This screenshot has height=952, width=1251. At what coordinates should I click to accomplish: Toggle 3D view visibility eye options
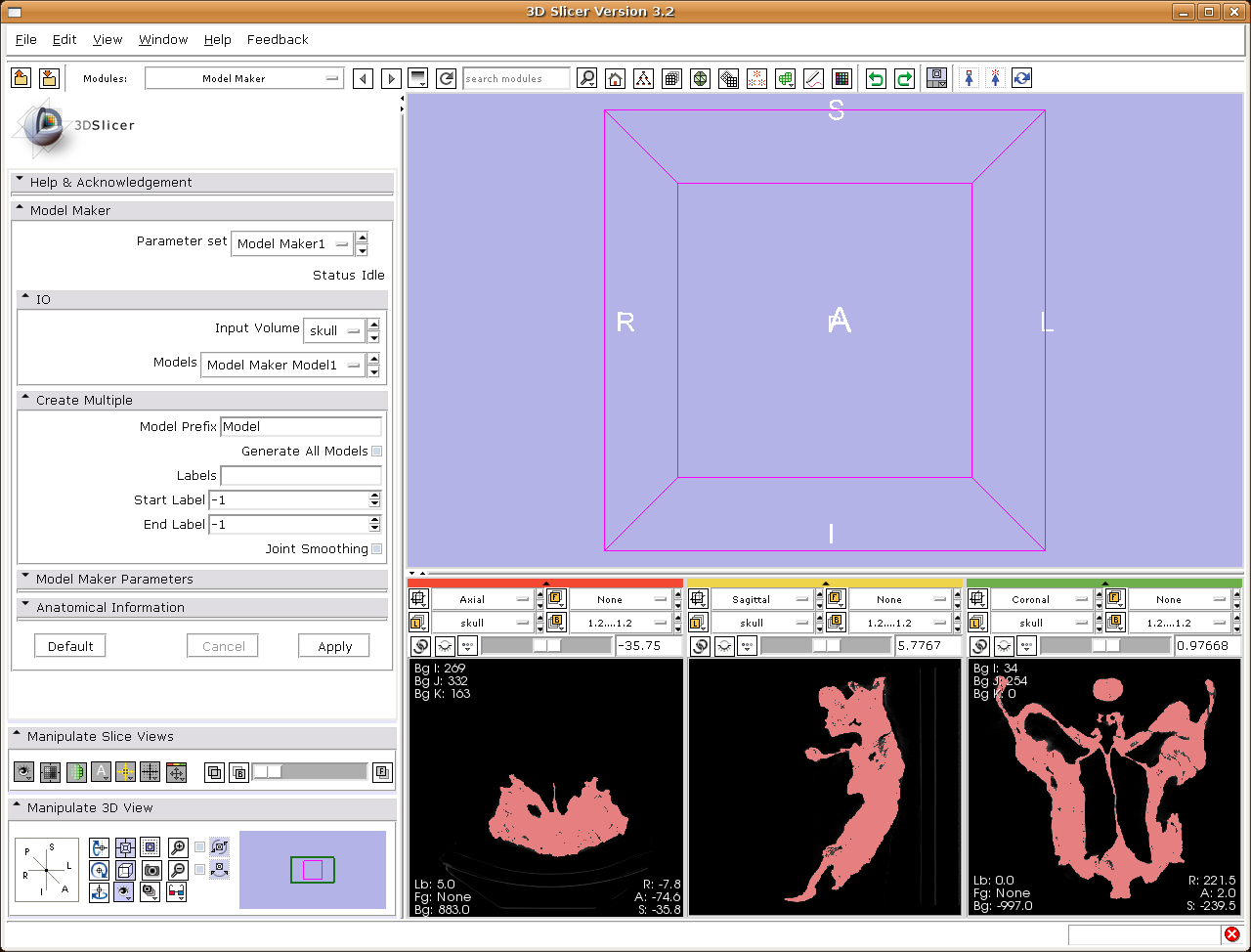125,892
